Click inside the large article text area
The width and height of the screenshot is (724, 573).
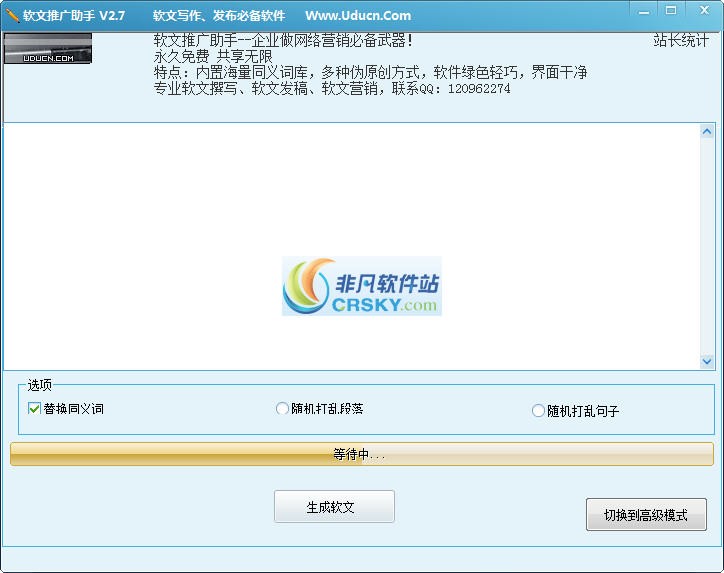pos(352,246)
